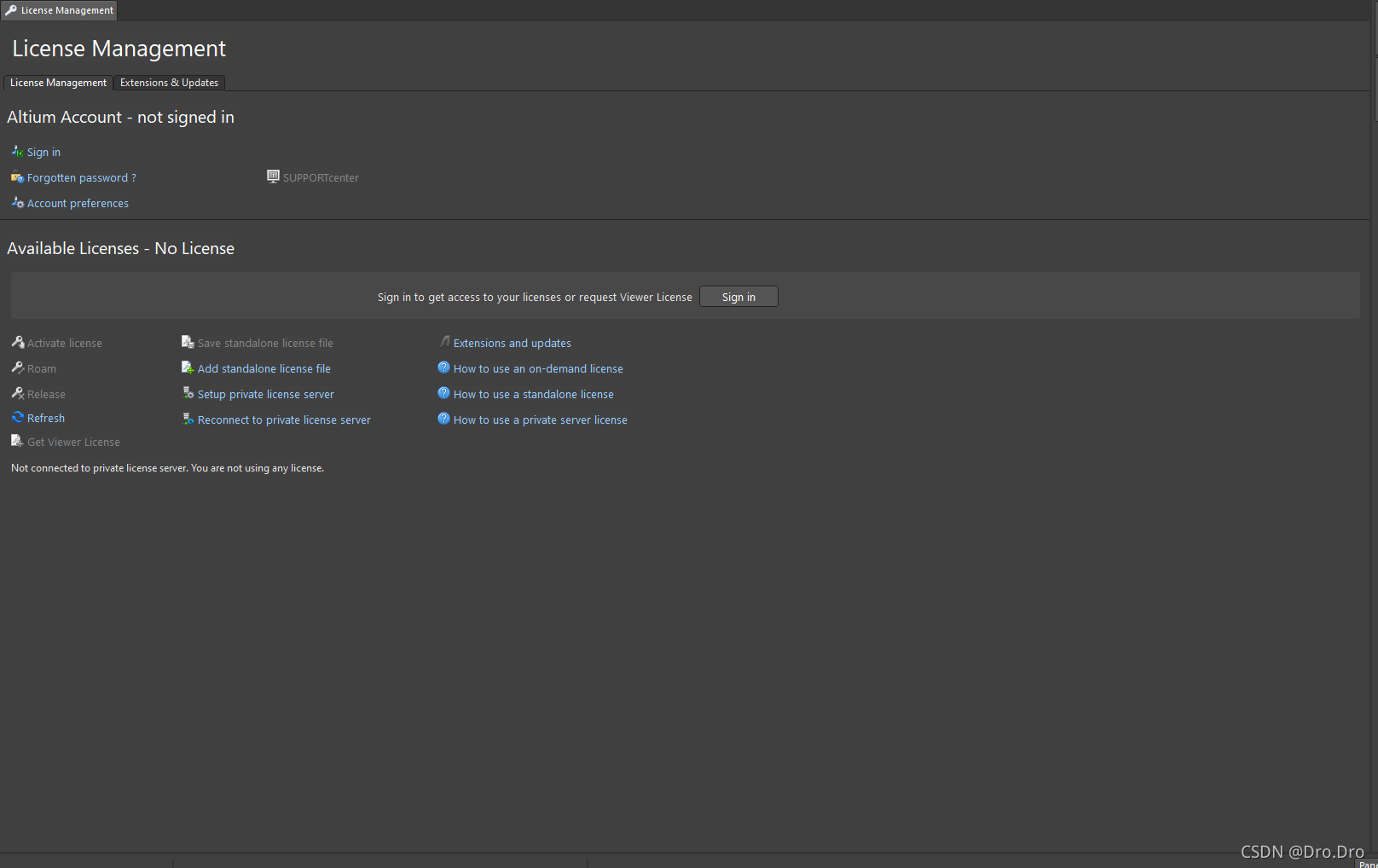The image size is (1378, 868).
Task: Click the Sign in key icon
Action: (17, 152)
